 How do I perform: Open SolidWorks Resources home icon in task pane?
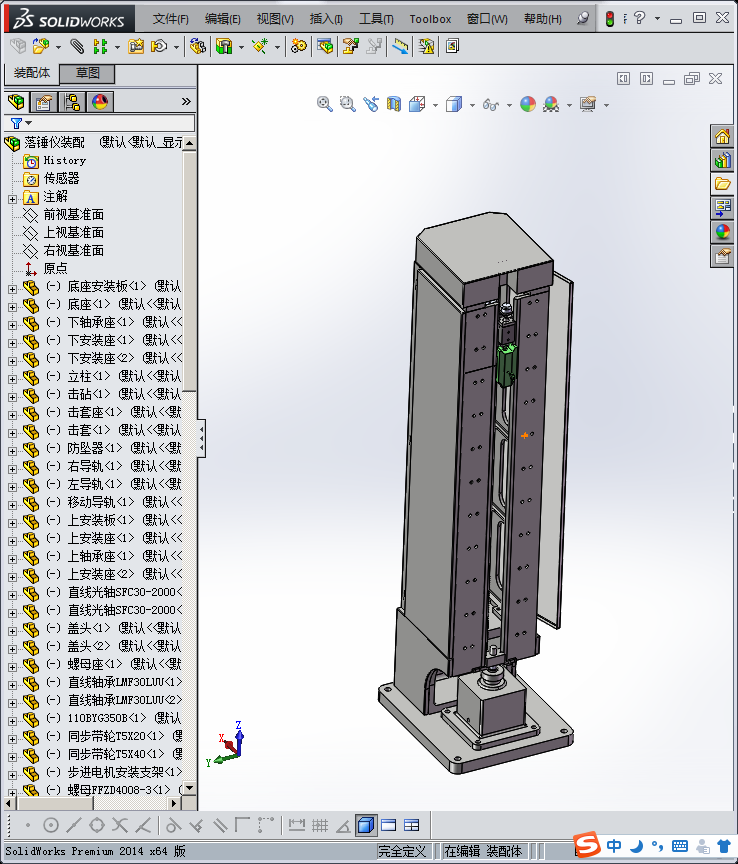[x=722, y=136]
